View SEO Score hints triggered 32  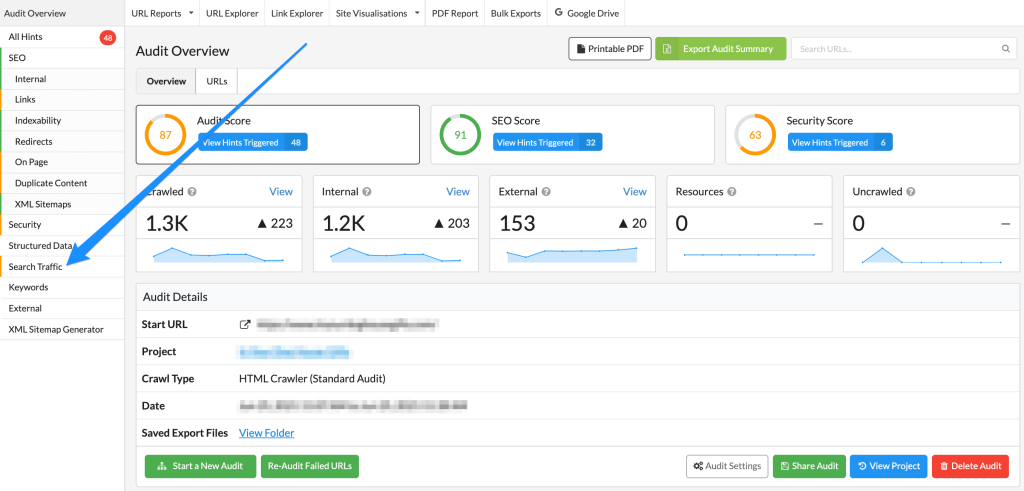click(x=547, y=142)
